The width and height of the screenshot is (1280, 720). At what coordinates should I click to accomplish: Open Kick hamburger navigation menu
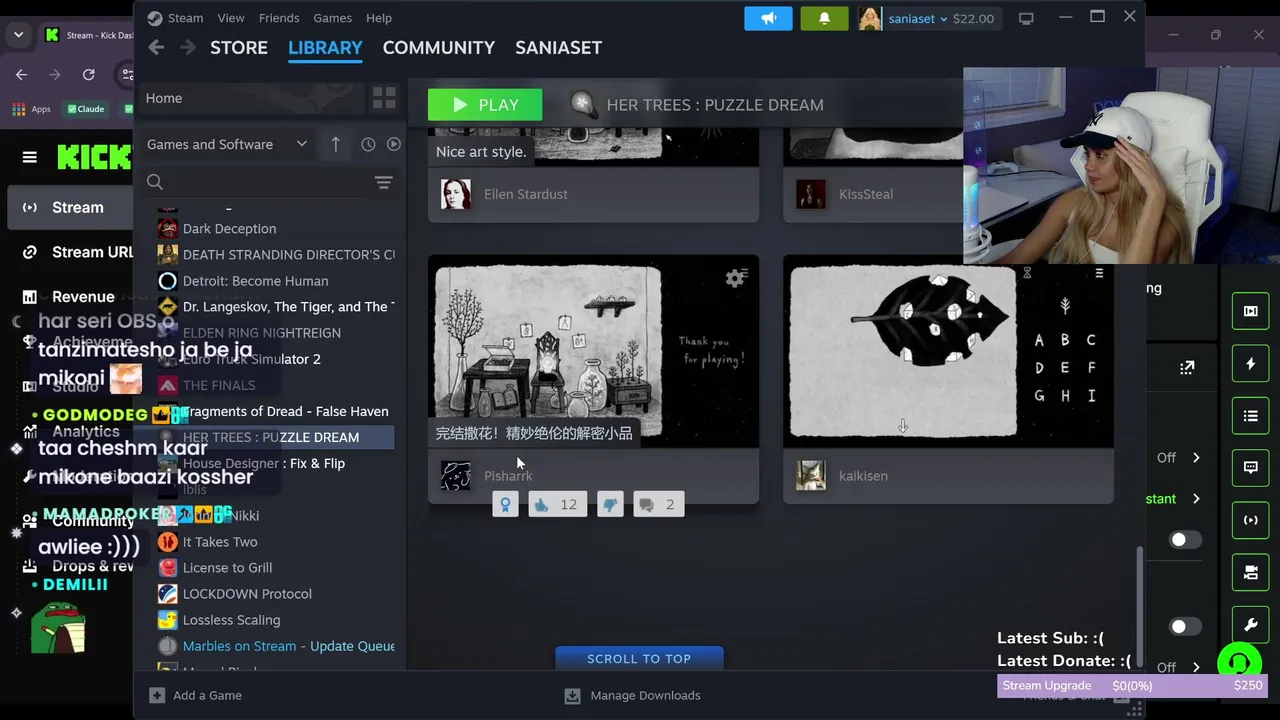30,157
